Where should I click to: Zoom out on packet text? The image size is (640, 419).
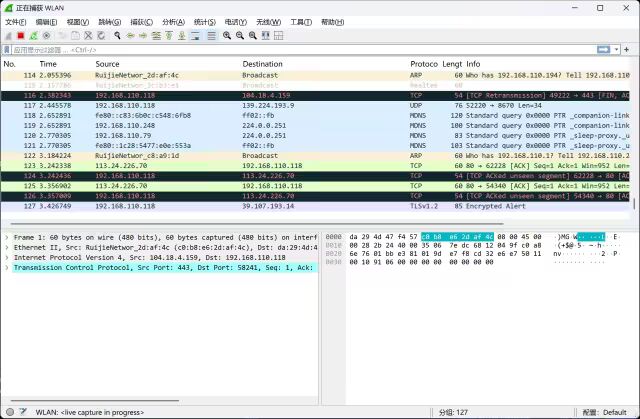coord(240,36)
